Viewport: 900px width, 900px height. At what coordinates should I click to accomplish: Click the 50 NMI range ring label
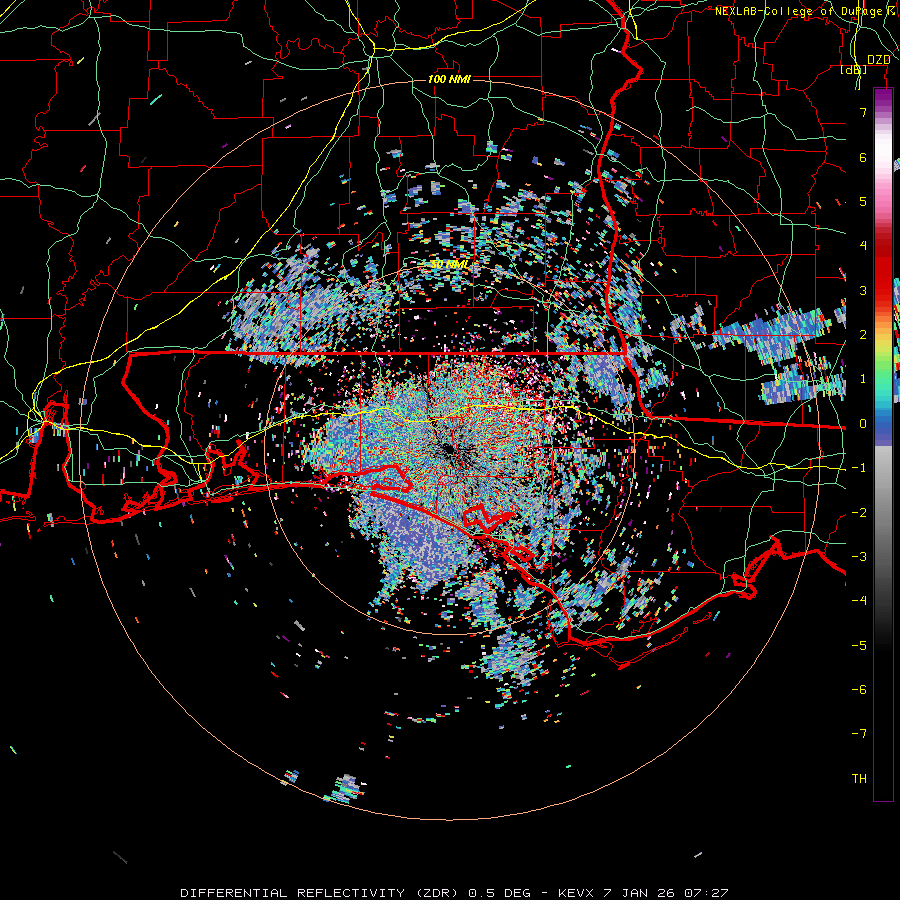click(x=449, y=265)
